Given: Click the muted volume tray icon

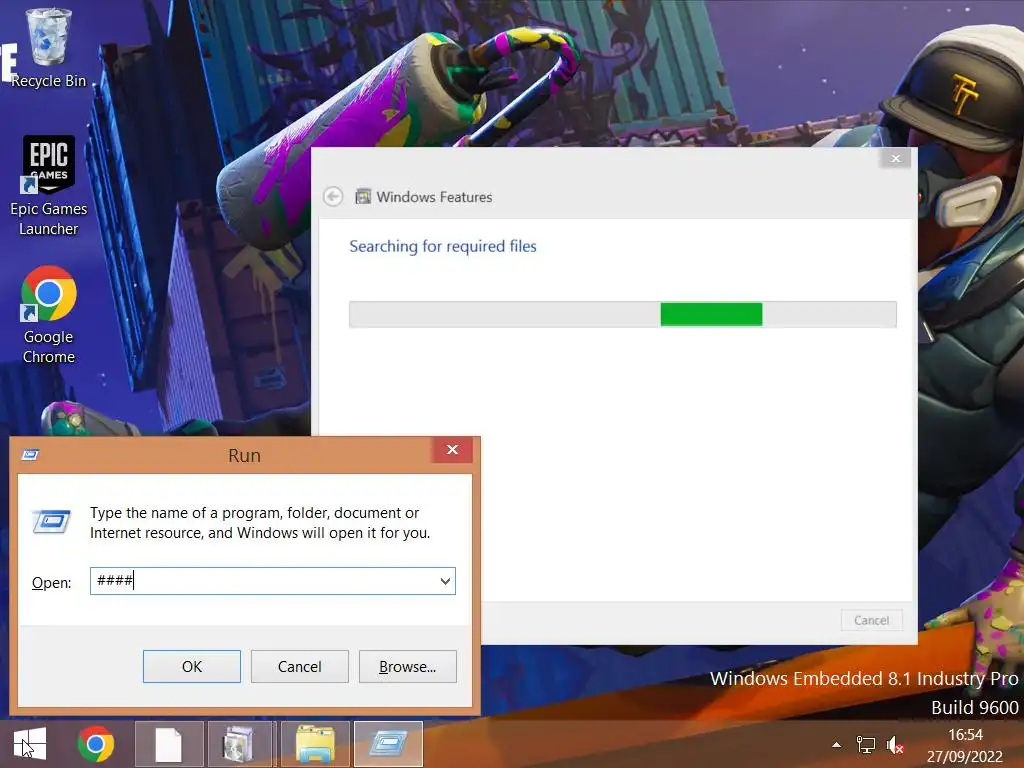Looking at the screenshot, I should click(x=895, y=744).
